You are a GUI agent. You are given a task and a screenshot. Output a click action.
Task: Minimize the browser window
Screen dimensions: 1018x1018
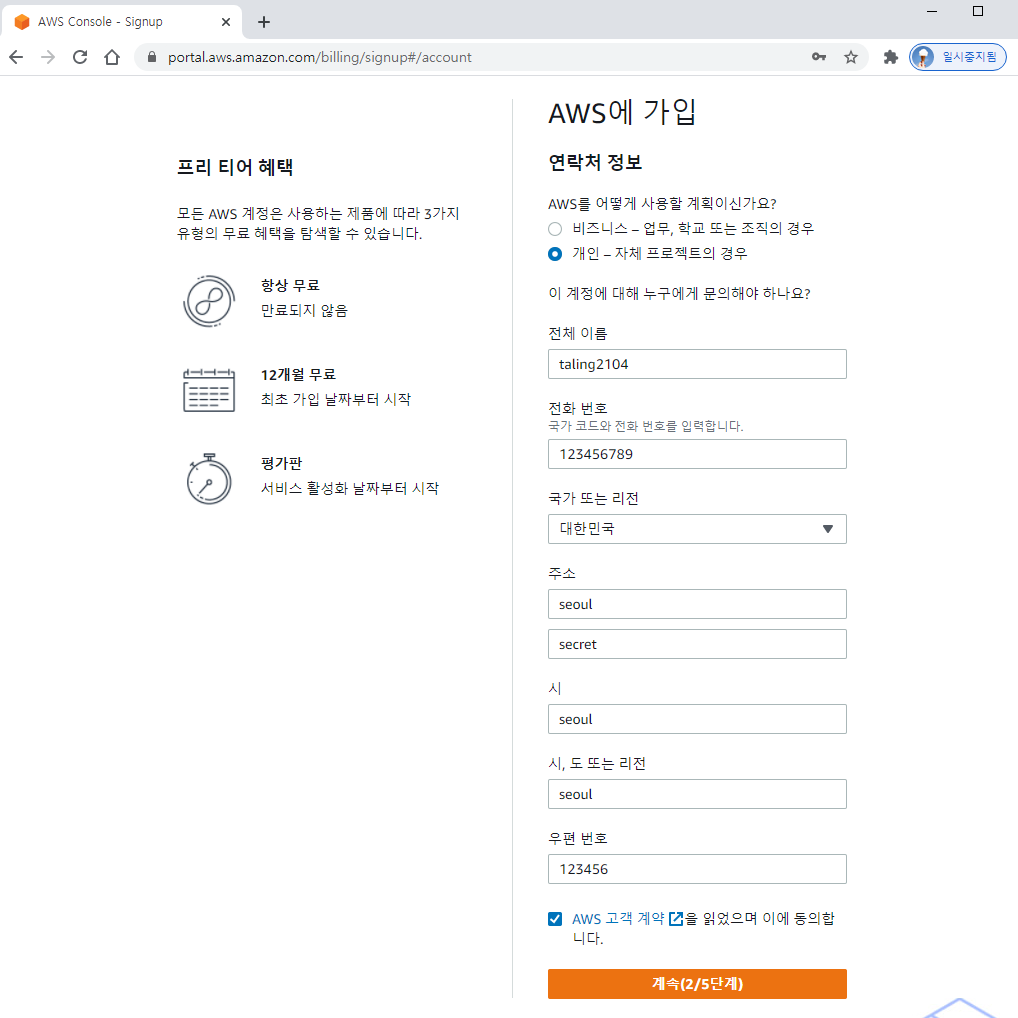pos(932,11)
